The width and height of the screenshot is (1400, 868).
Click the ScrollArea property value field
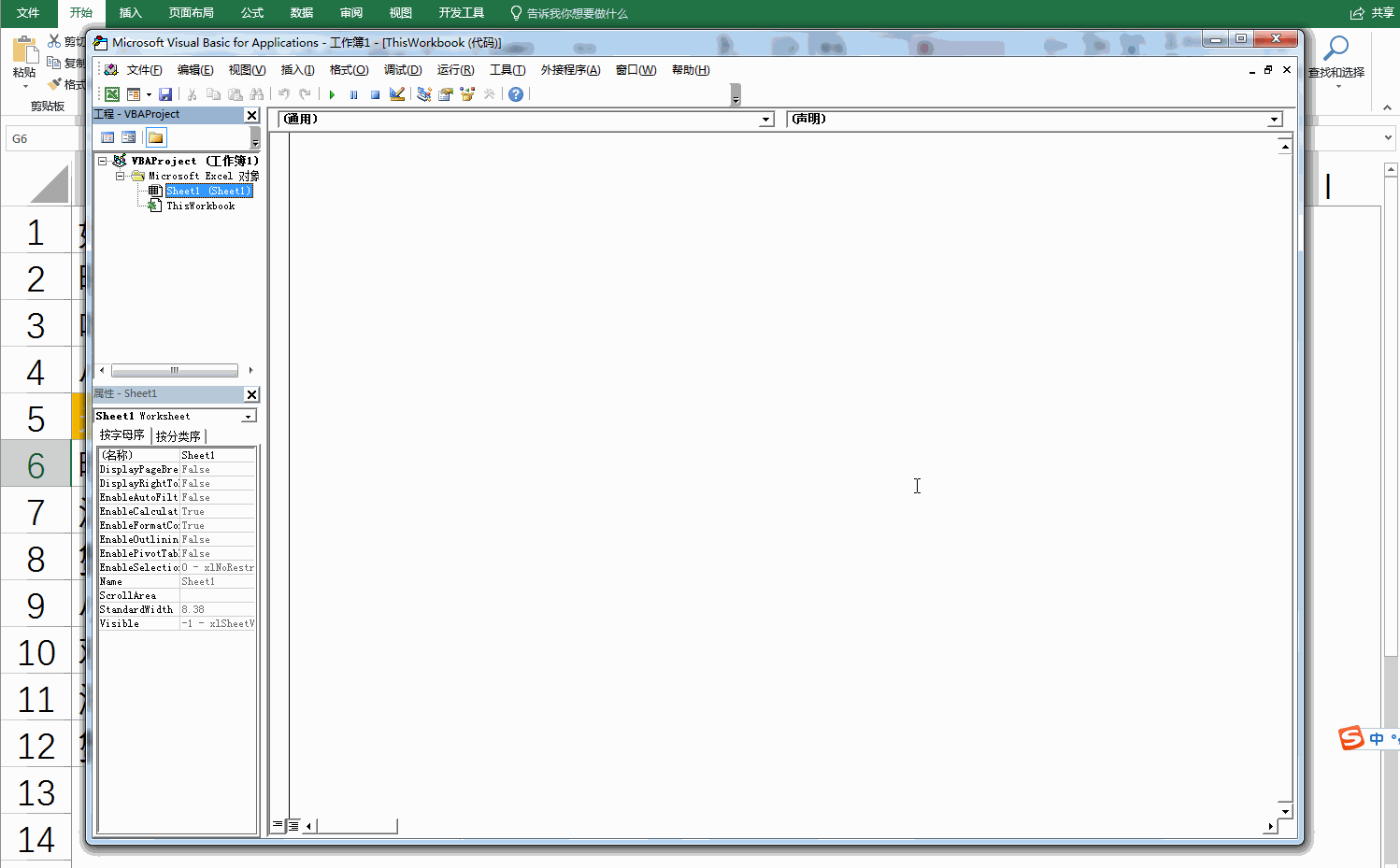pos(217,596)
